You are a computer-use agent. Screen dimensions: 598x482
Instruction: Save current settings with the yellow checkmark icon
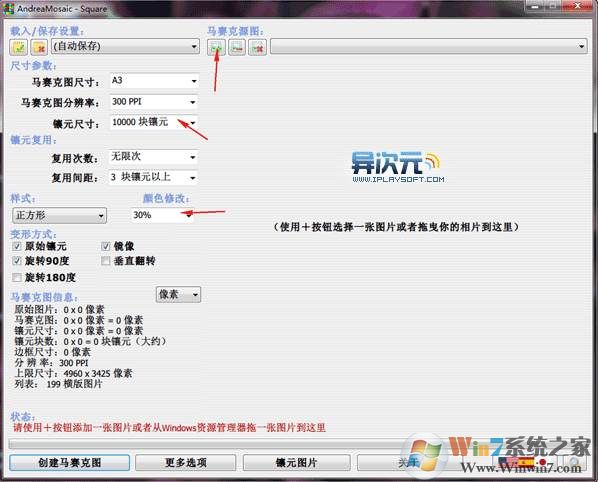(18, 47)
